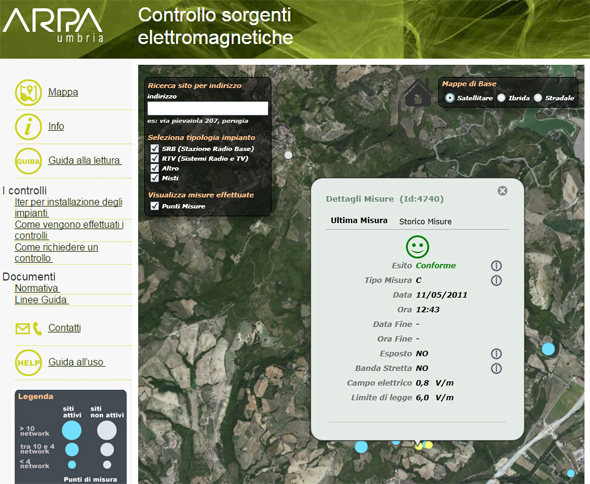Choose the Stradale base map radio button
Viewport: 590px width, 484px height.
coord(538,98)
